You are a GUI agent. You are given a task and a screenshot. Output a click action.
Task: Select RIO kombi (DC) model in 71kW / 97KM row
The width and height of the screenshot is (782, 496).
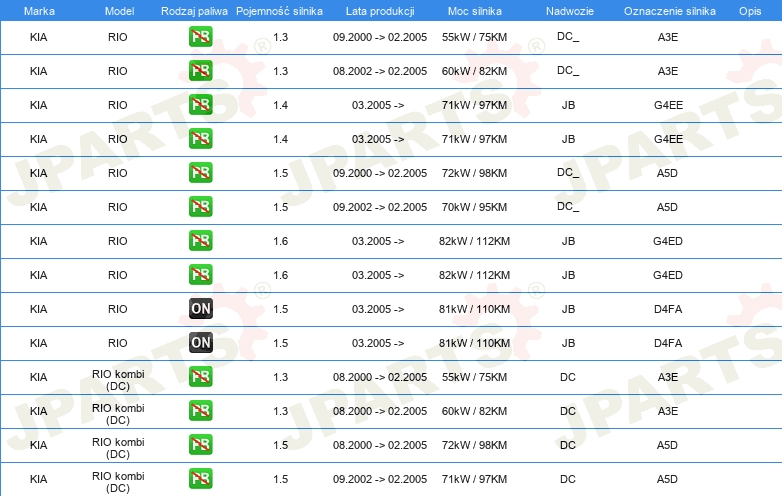coord(118,482)
